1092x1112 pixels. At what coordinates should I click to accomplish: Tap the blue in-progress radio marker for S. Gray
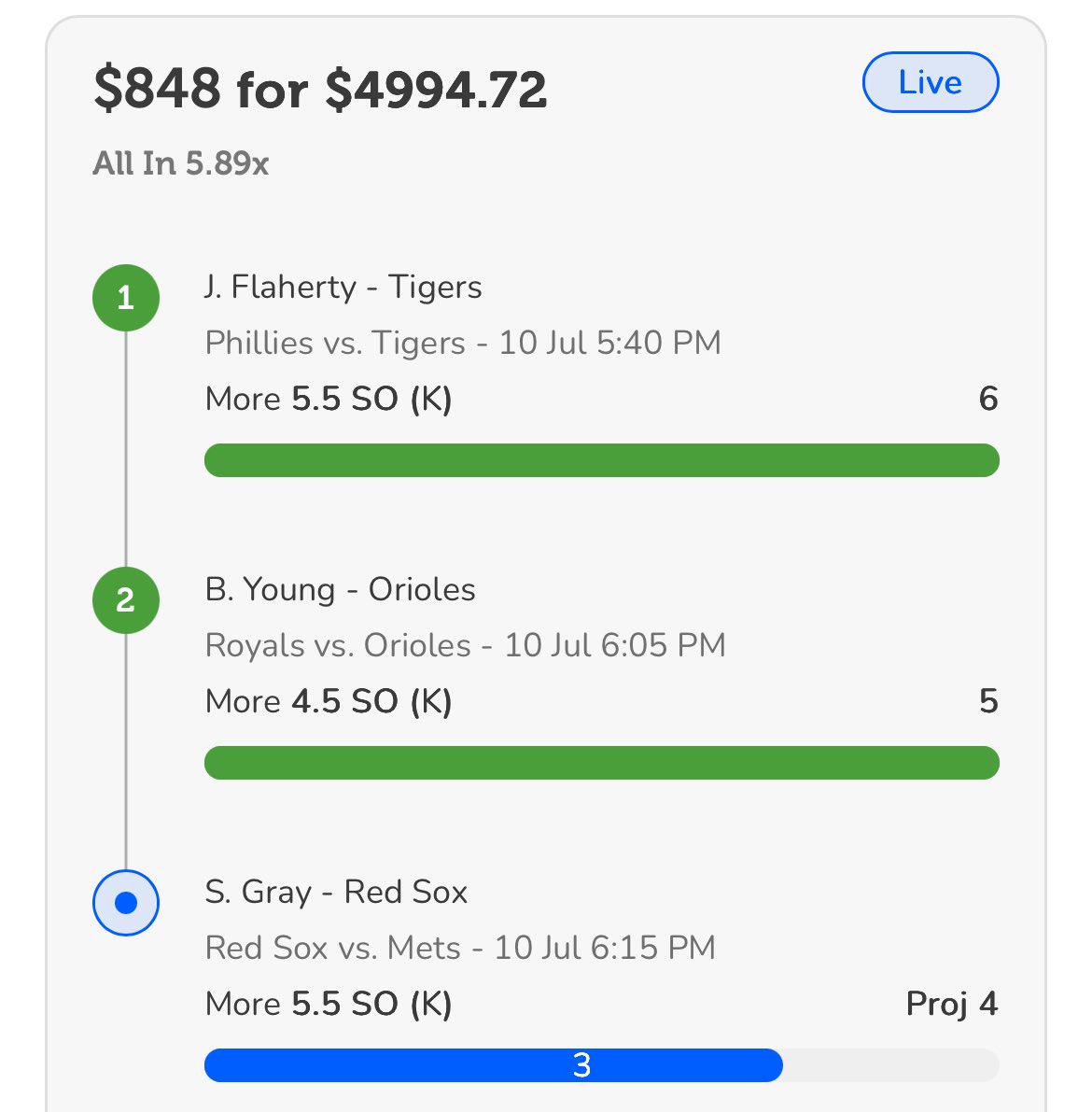click(126, 903)
